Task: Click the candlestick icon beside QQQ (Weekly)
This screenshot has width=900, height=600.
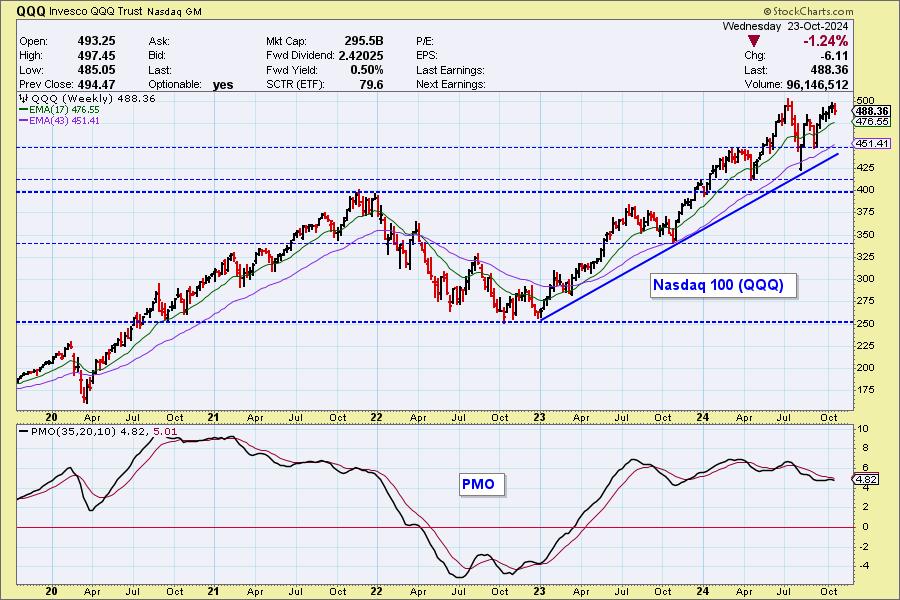Action: click(24, 98)
